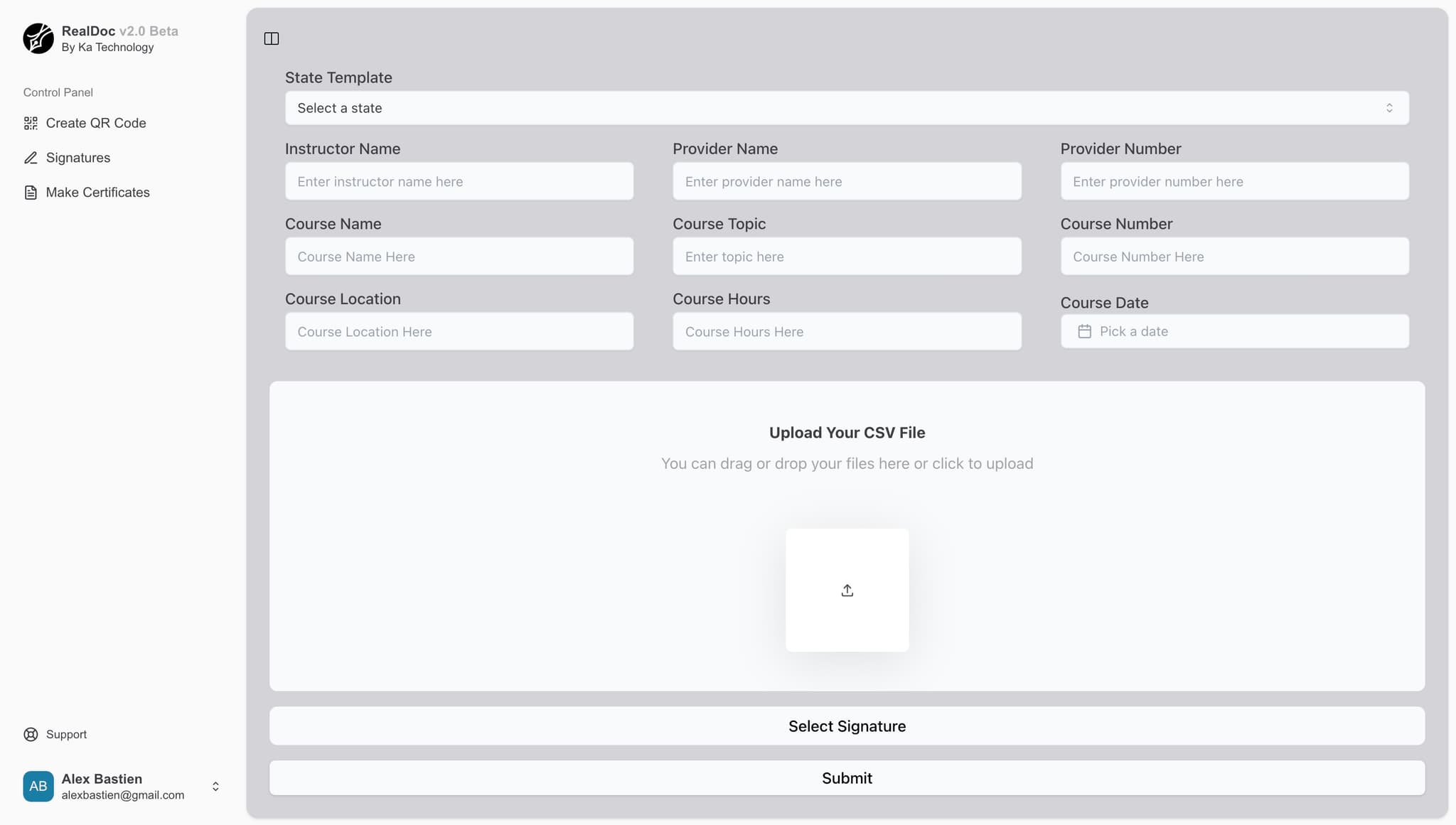Click the upload arrow icon tile
The width and height of the screenshot is (1456, 825).
point(847,590)
